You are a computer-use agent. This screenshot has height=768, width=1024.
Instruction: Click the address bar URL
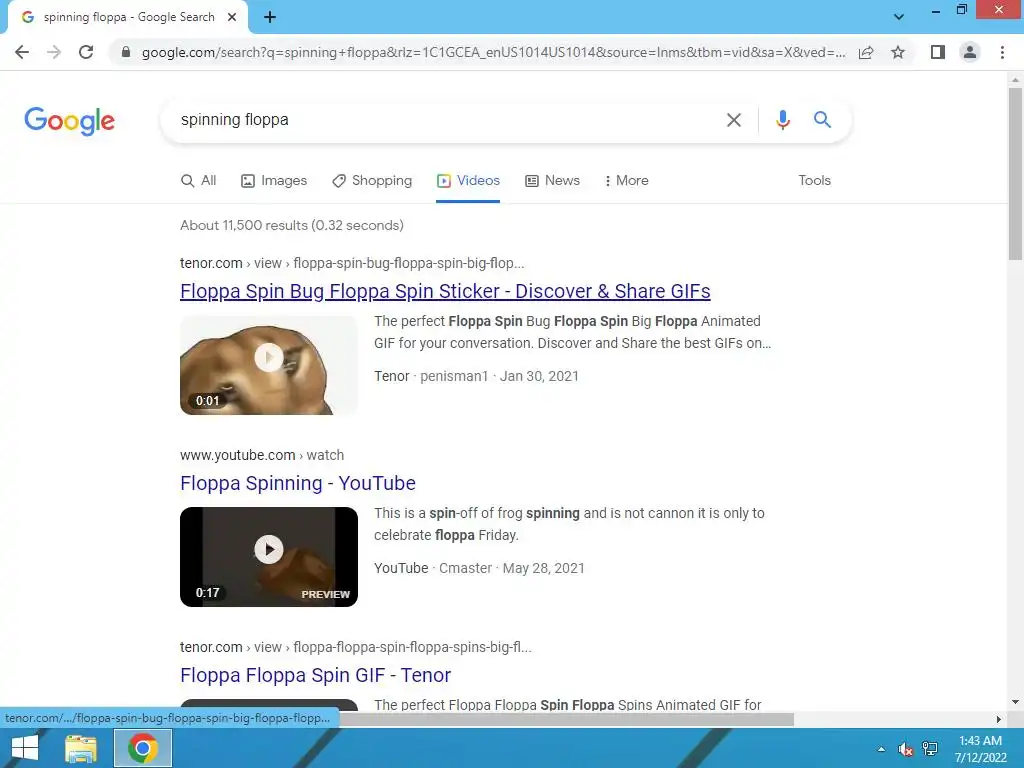pos(493,52)
